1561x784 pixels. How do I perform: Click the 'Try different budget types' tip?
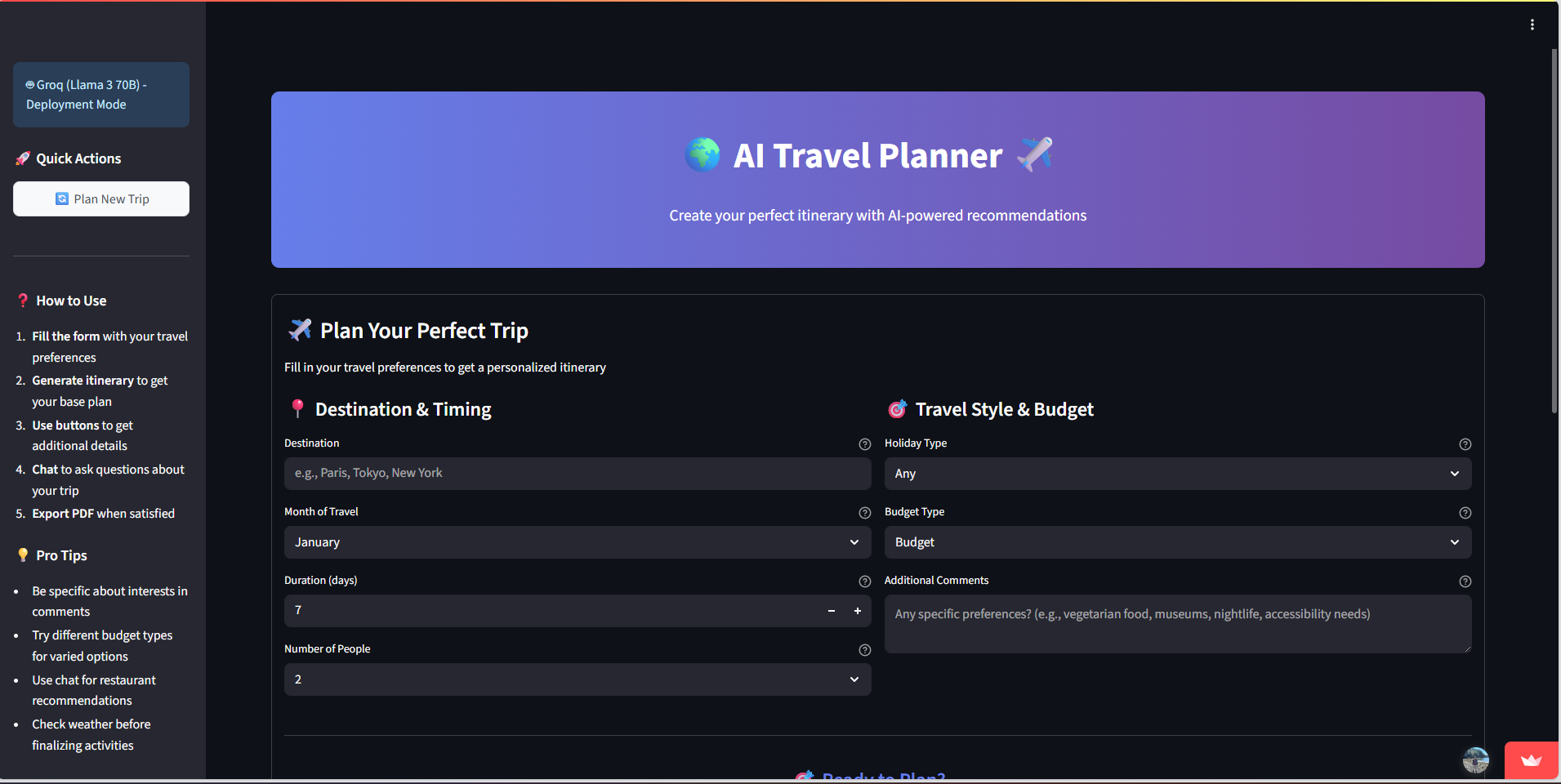click(102, 646)
